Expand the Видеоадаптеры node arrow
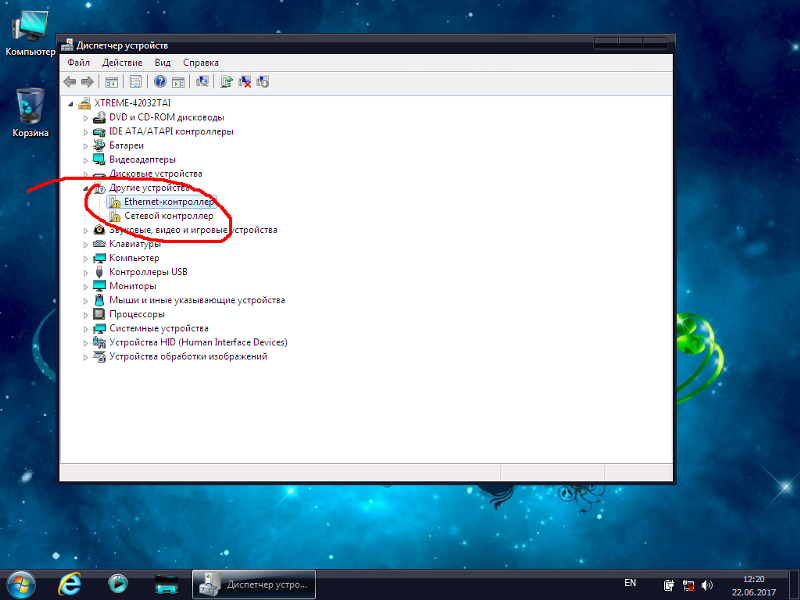The height and width of the screenshot is (600, 800). click(x=86, y=160)
